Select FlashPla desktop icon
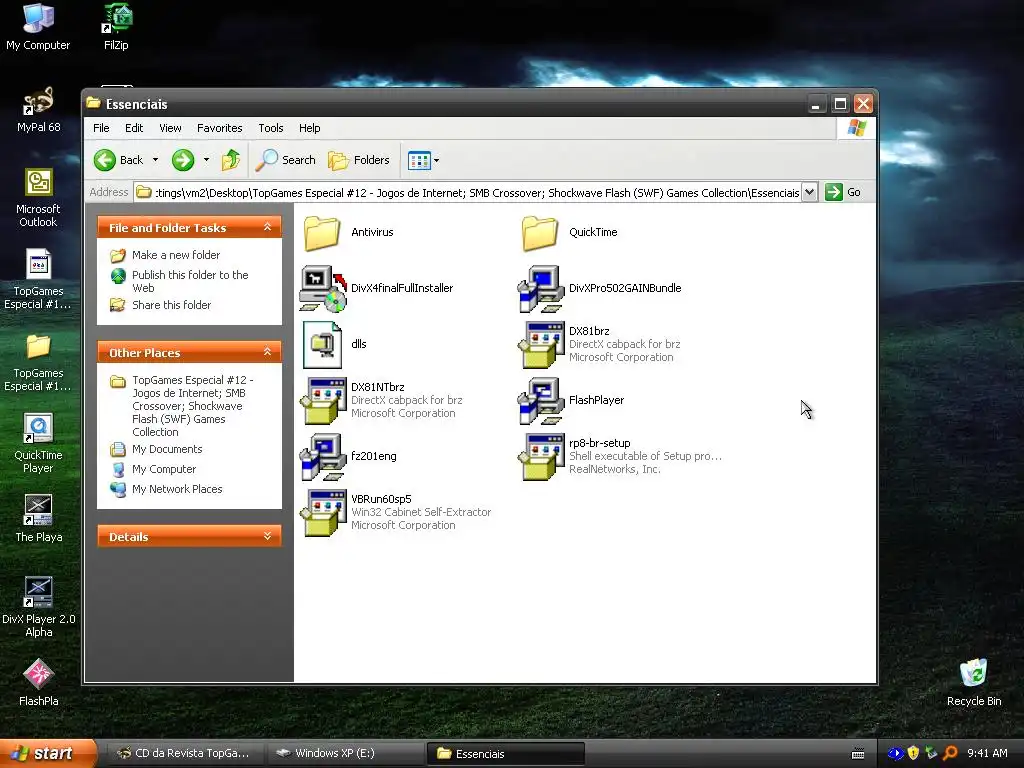This screenshot has height=768, width=1024. tap(39, 682)
